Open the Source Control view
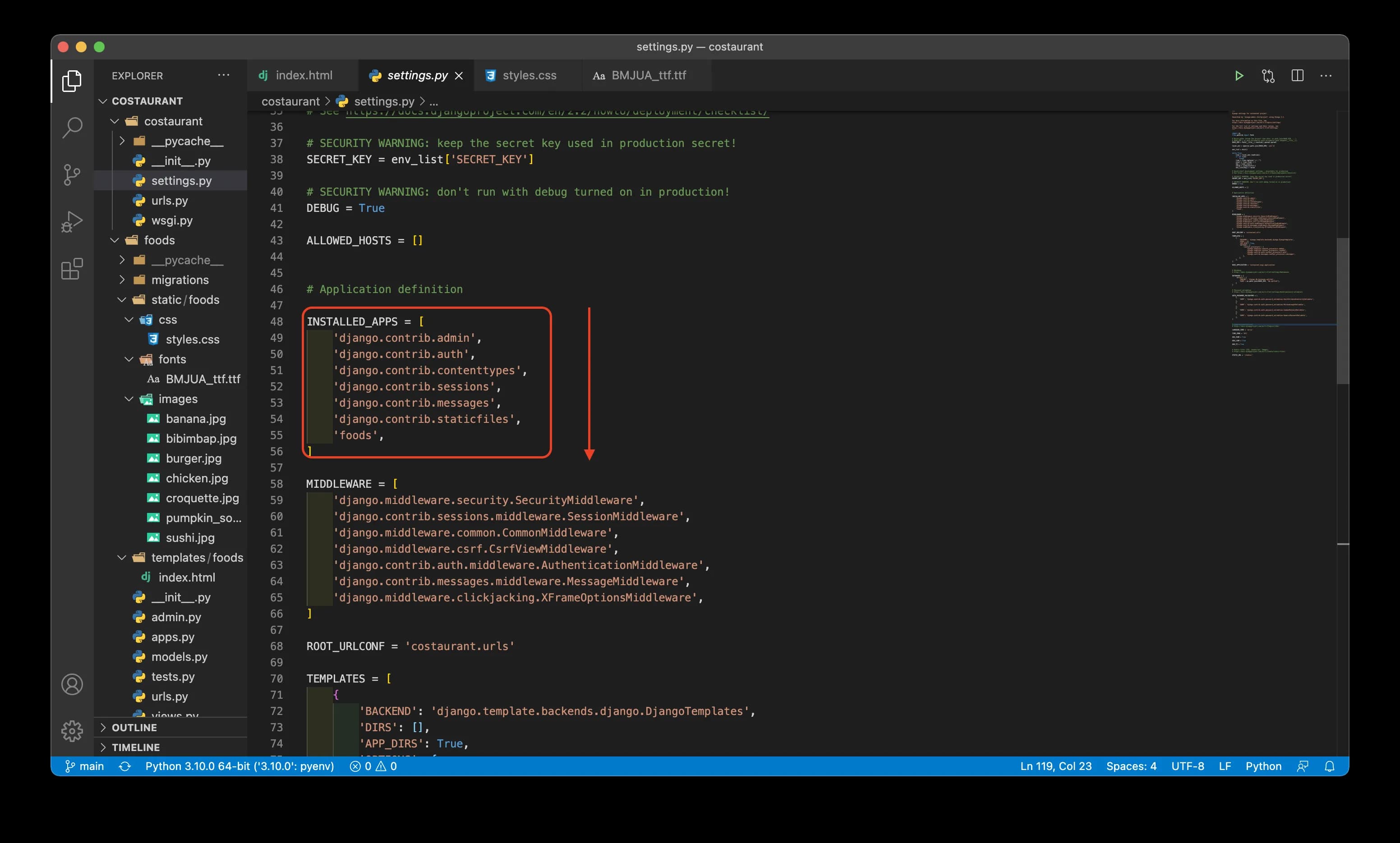The height and width of the screenshot is (843, 1400). 72,174
